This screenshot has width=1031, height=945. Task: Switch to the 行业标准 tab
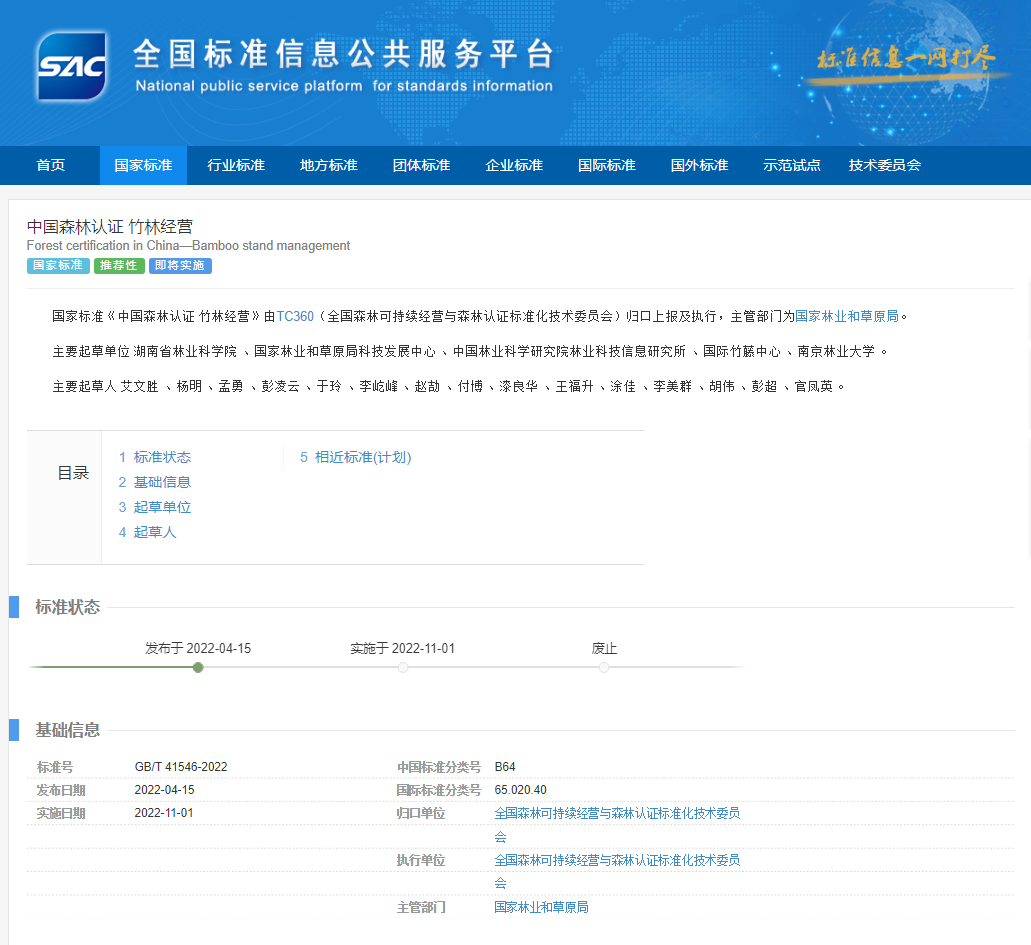(x=236, y=165)
